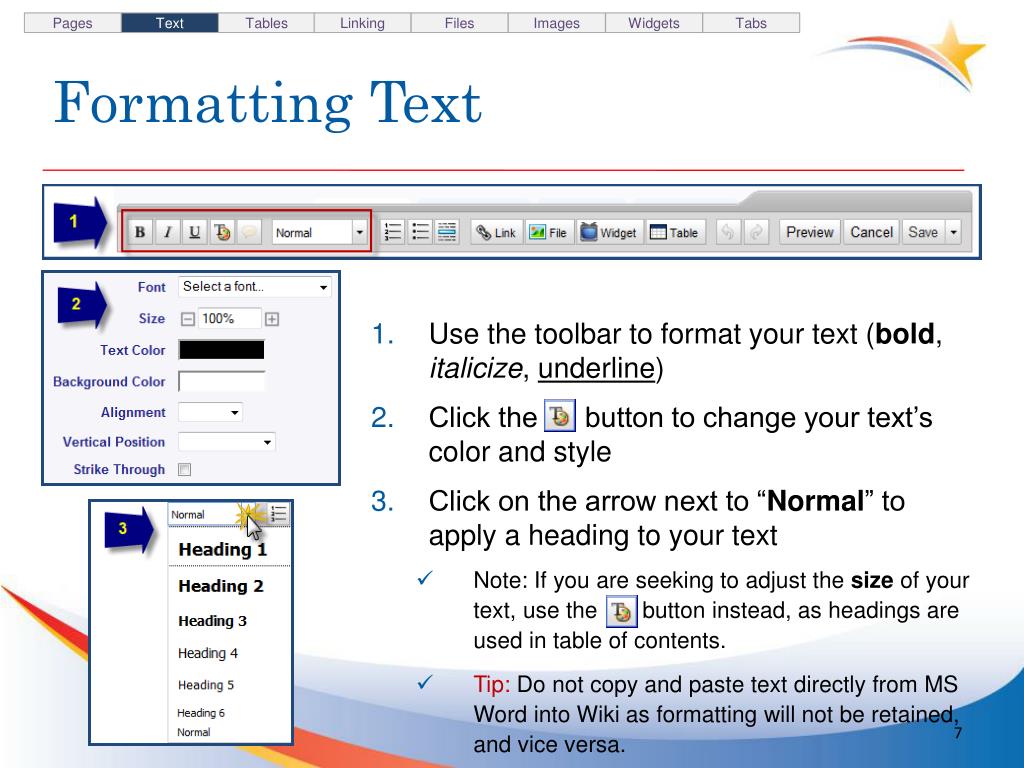Click the style icon in step 2 text

[x=560, y=416]
